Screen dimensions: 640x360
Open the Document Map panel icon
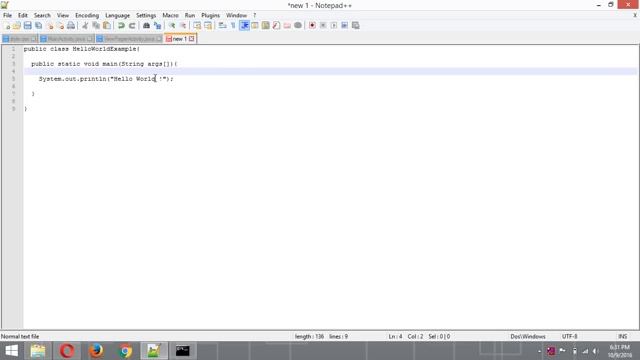265,26
